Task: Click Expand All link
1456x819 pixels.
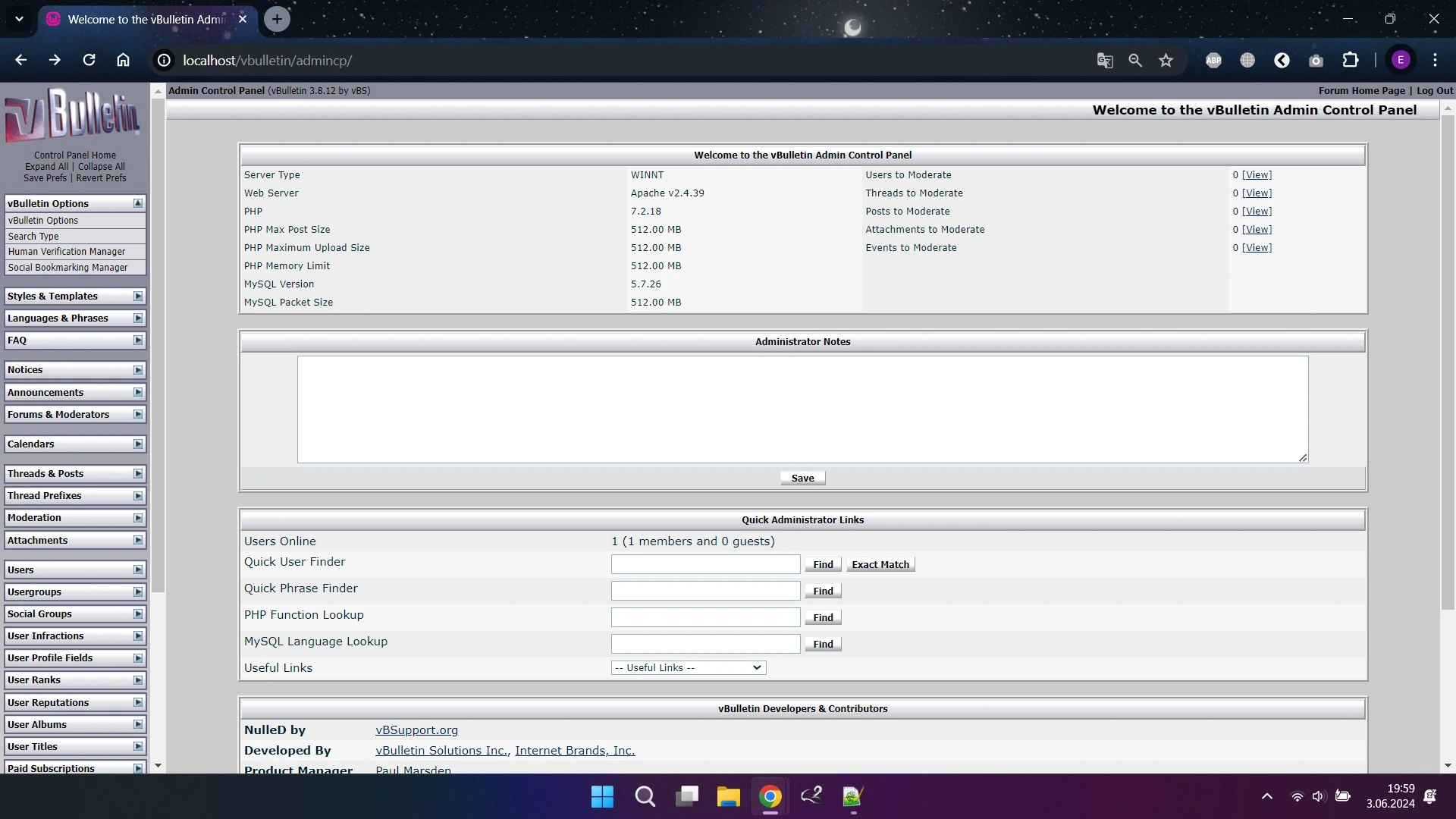Action: tap(46, 166)
